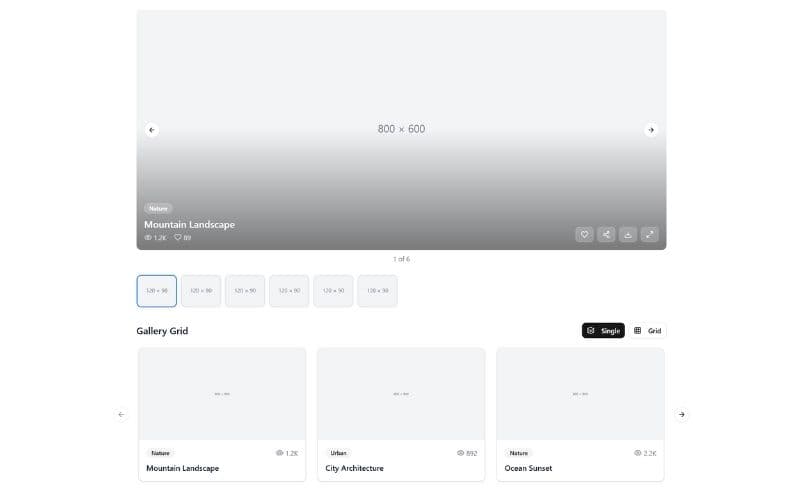Image resolution: width=800 pixels, height=500 pixels.
Task: Go to previous image with the left arrow
Action: coord(152,130)
